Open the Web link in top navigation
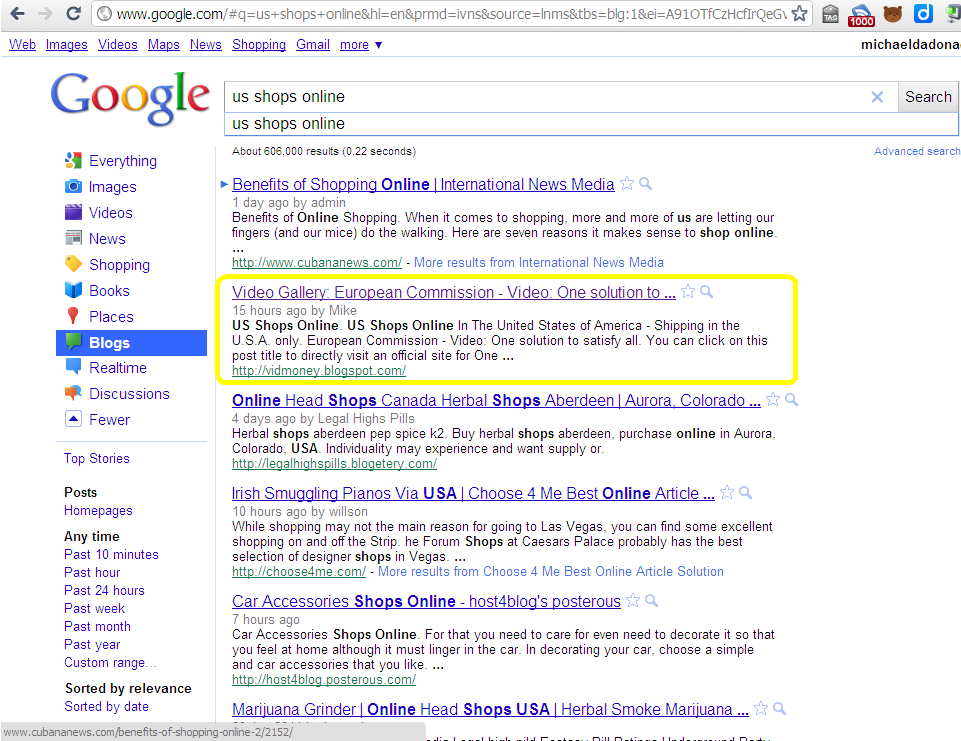961x741 pixels. (x=22, y=45)
